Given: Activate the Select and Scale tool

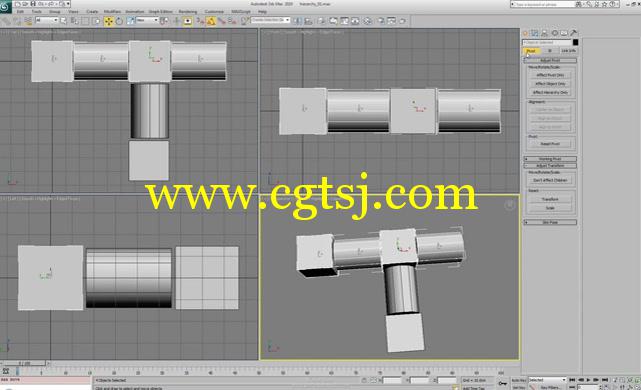Looking at the screenshot, I should tap(130, 21).
